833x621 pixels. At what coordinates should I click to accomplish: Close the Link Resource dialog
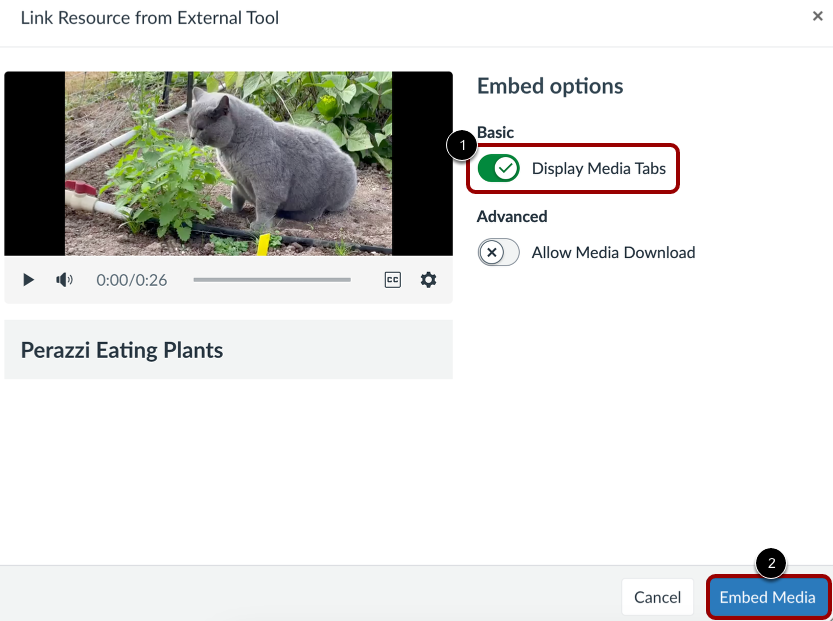pyautogui.click(x=817, y=16)
